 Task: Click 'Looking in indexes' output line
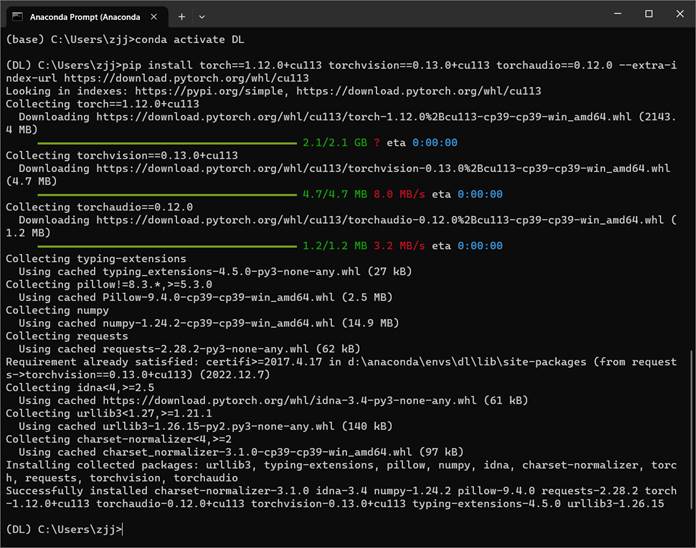(x=273, y=91)
